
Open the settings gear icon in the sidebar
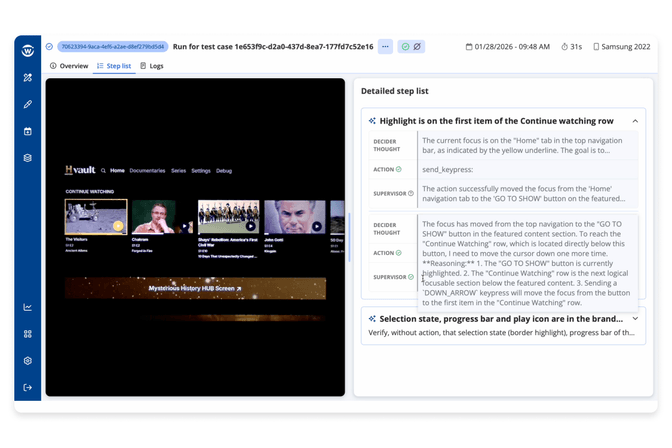coord(27,361)
